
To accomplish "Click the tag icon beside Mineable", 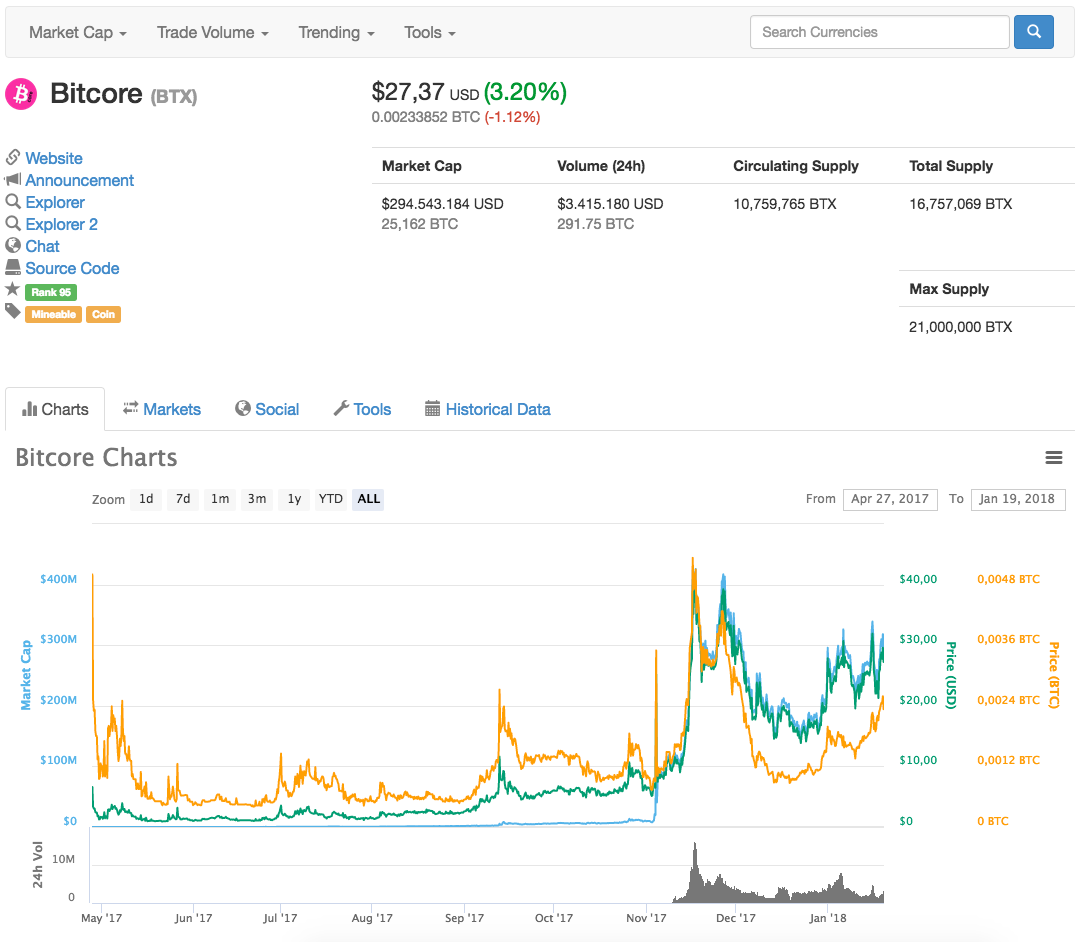I will point(12,311).
